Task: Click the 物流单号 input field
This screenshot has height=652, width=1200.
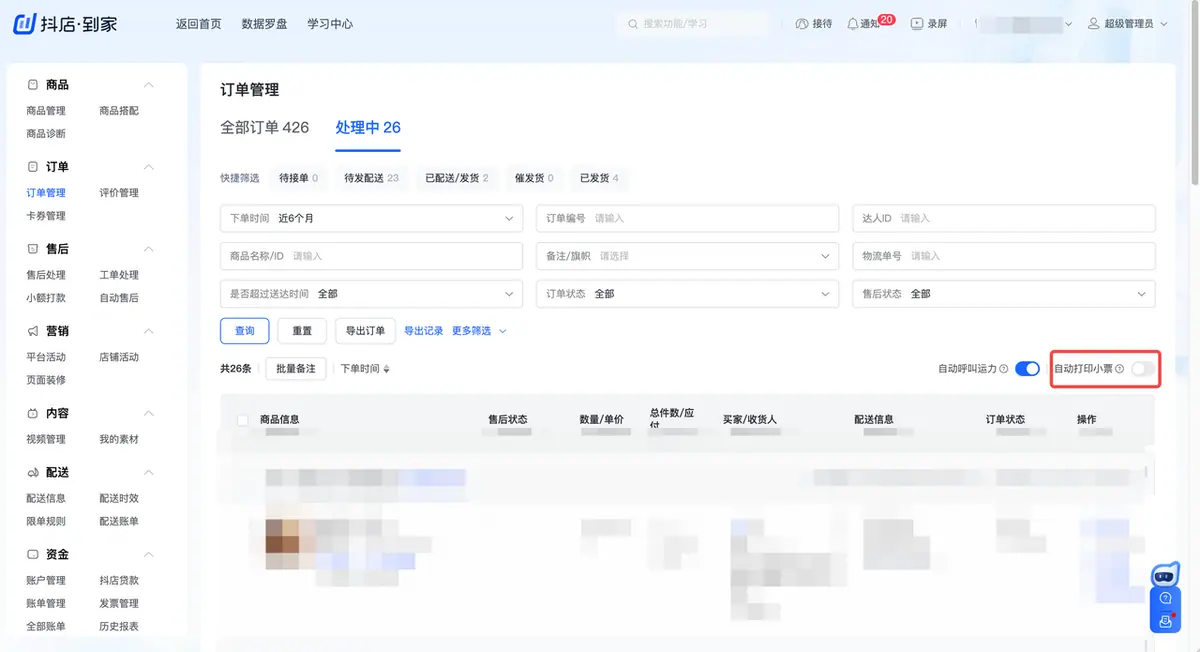Action: point(1004,256)
